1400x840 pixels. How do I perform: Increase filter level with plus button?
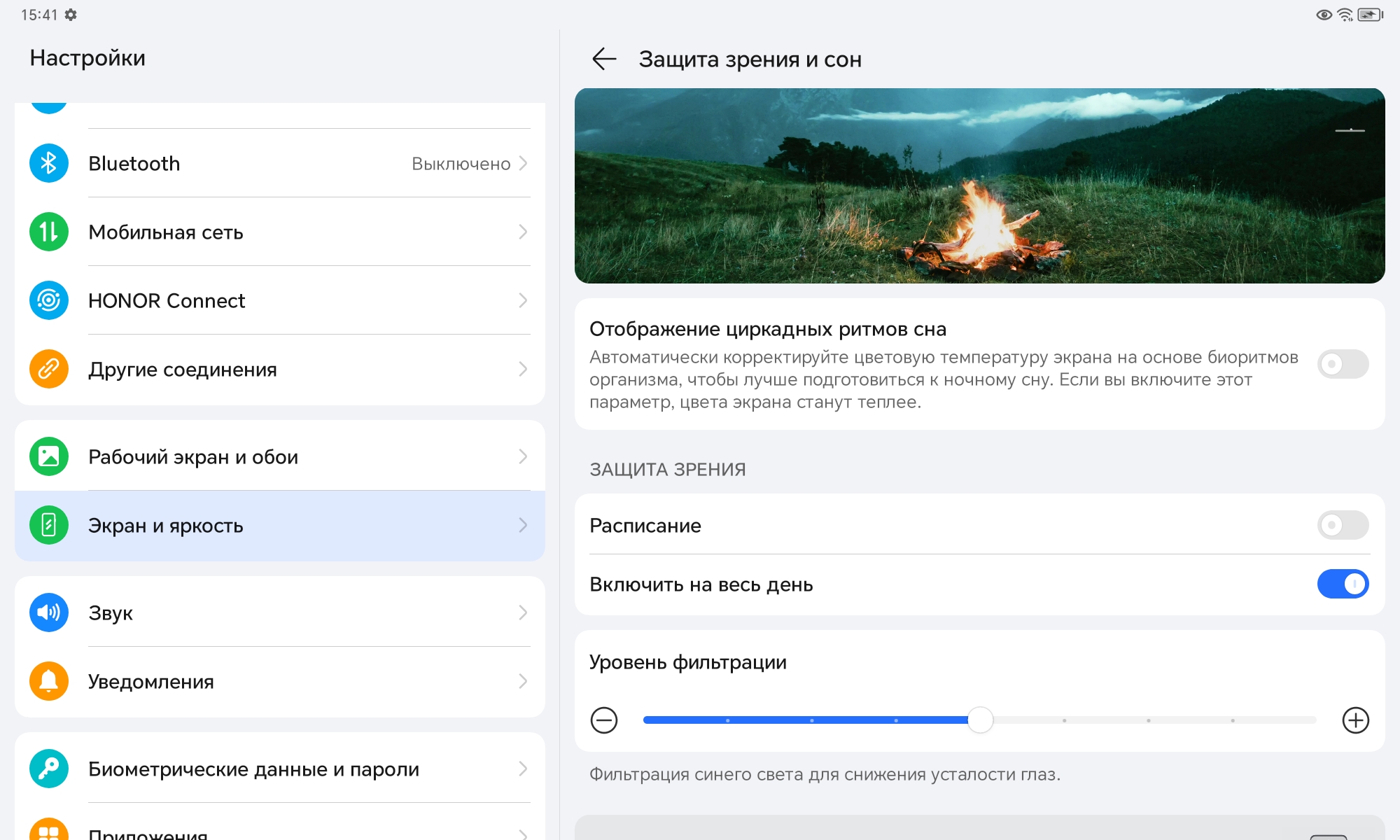[x=1355, y=720]
